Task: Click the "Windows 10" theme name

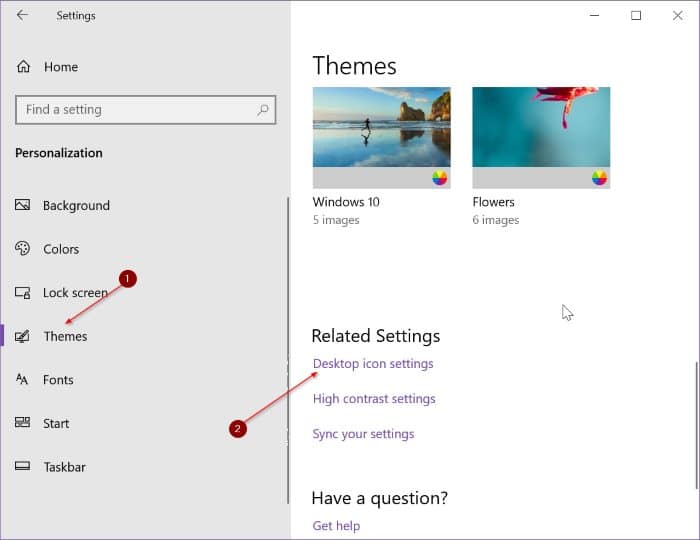Action: tap(346, 202)
